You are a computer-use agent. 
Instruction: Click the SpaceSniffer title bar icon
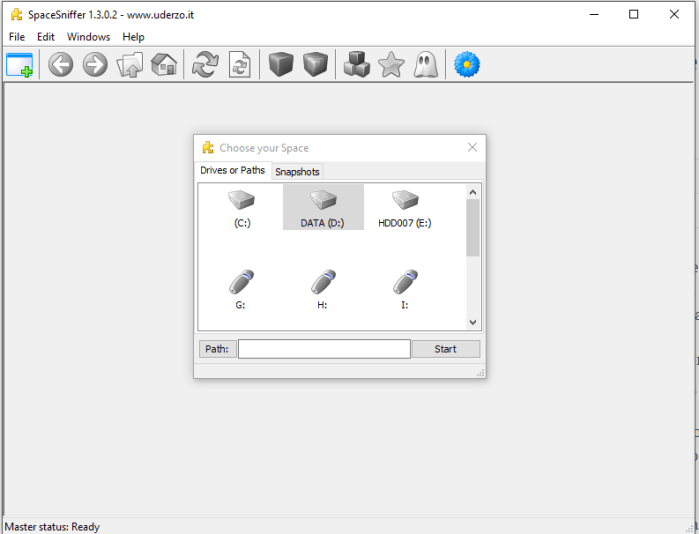[16, 15]
